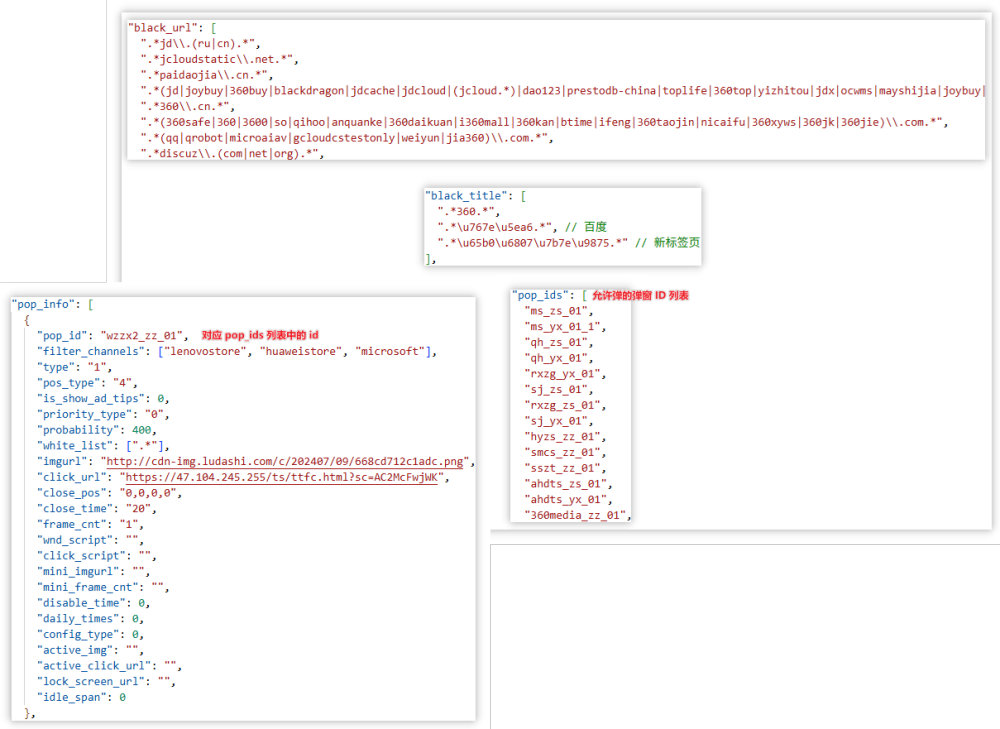Click the "sszt_zz_01" pop id
This screenshot has height=729, width=1000.
point(562,468)
